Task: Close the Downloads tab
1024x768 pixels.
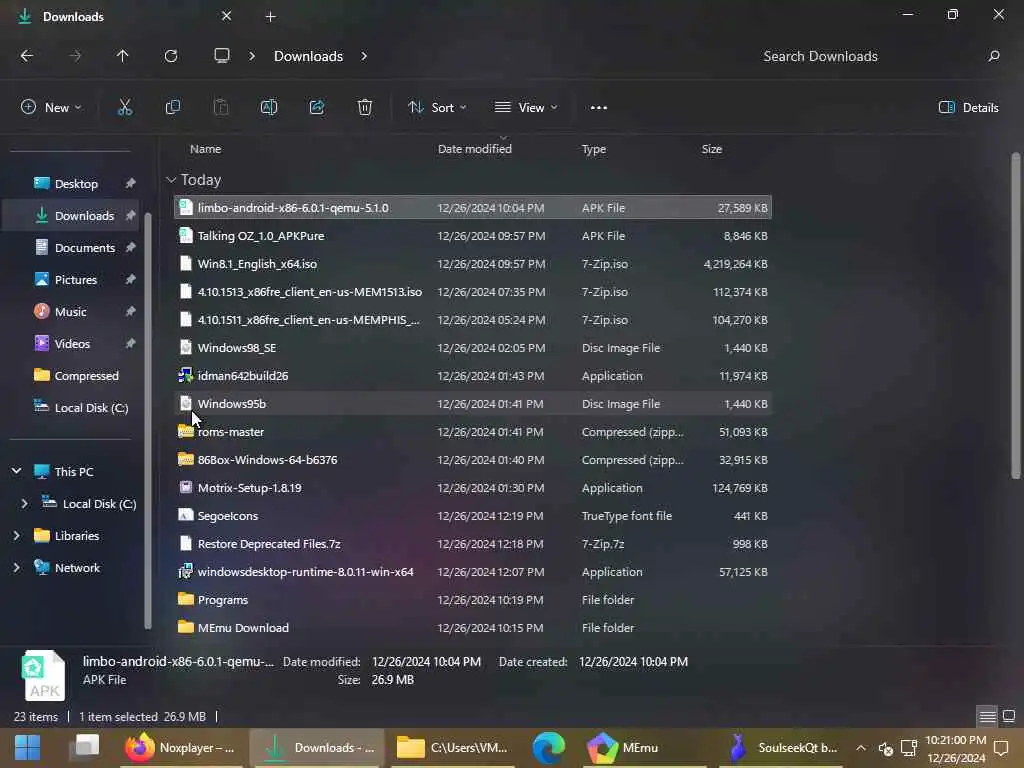Action: click(226, 16)
